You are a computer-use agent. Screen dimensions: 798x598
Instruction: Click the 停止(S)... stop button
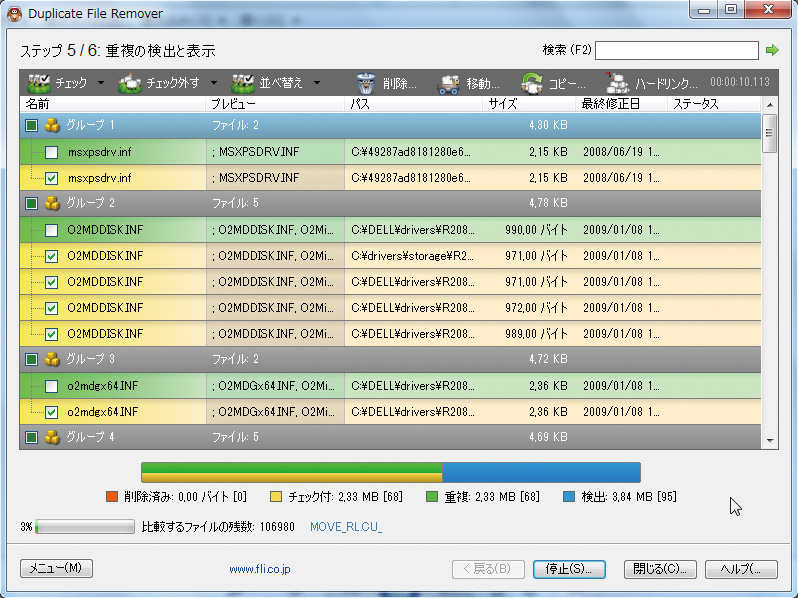(569, 569)
